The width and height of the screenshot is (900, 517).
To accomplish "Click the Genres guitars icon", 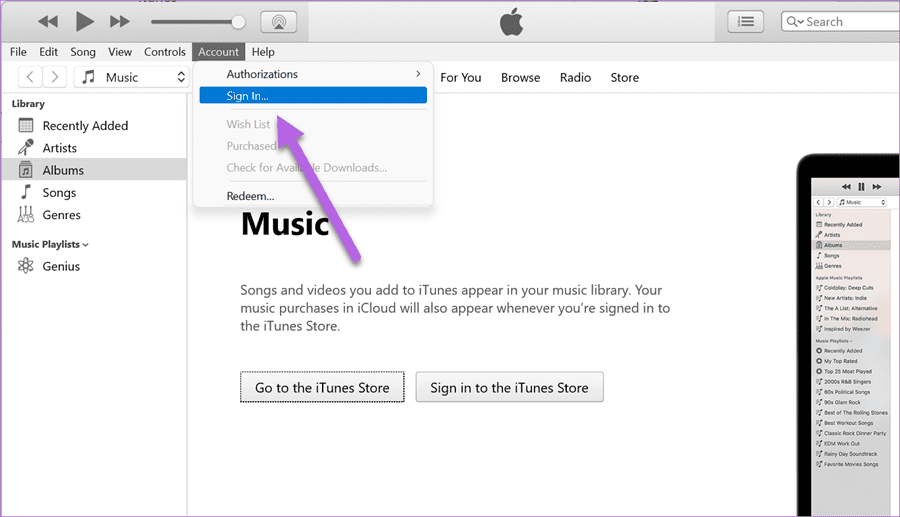I will click(26, 215).
